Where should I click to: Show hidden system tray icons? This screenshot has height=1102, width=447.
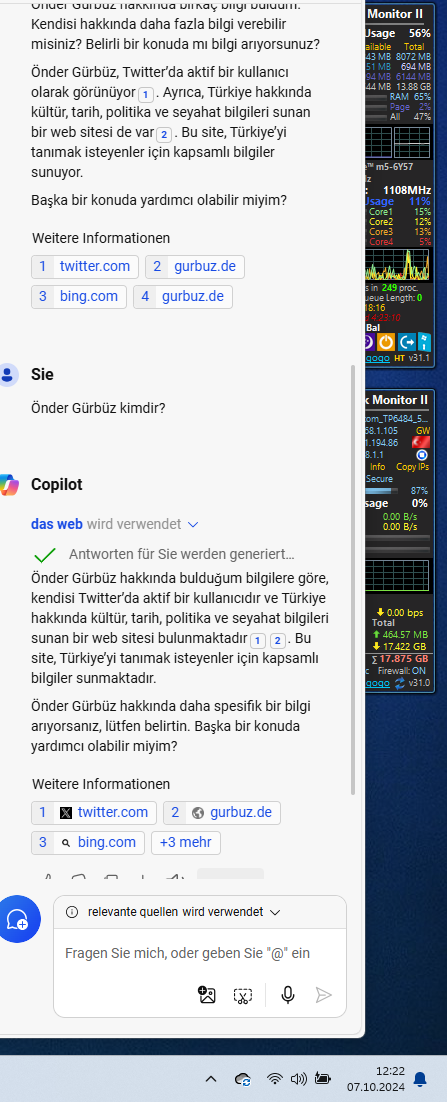tap(210, 1078)
